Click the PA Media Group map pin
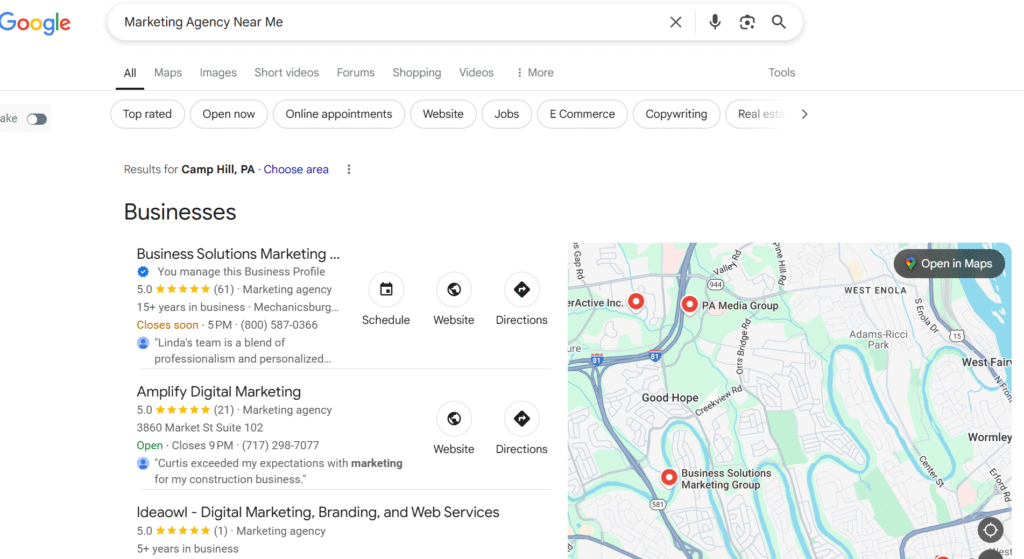The image size is (1024, 559). [x=689, y=304]
